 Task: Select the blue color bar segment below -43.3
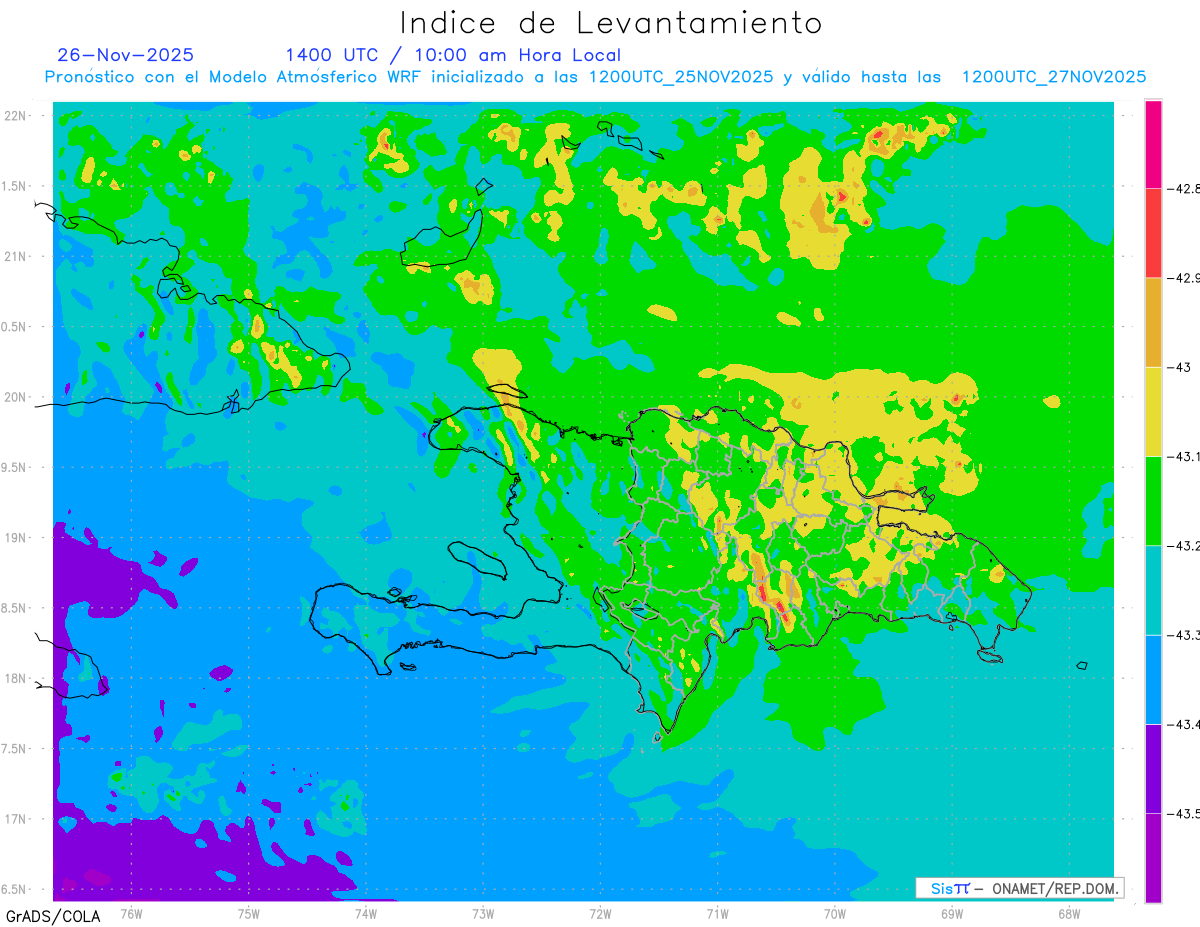(1154, 680)
